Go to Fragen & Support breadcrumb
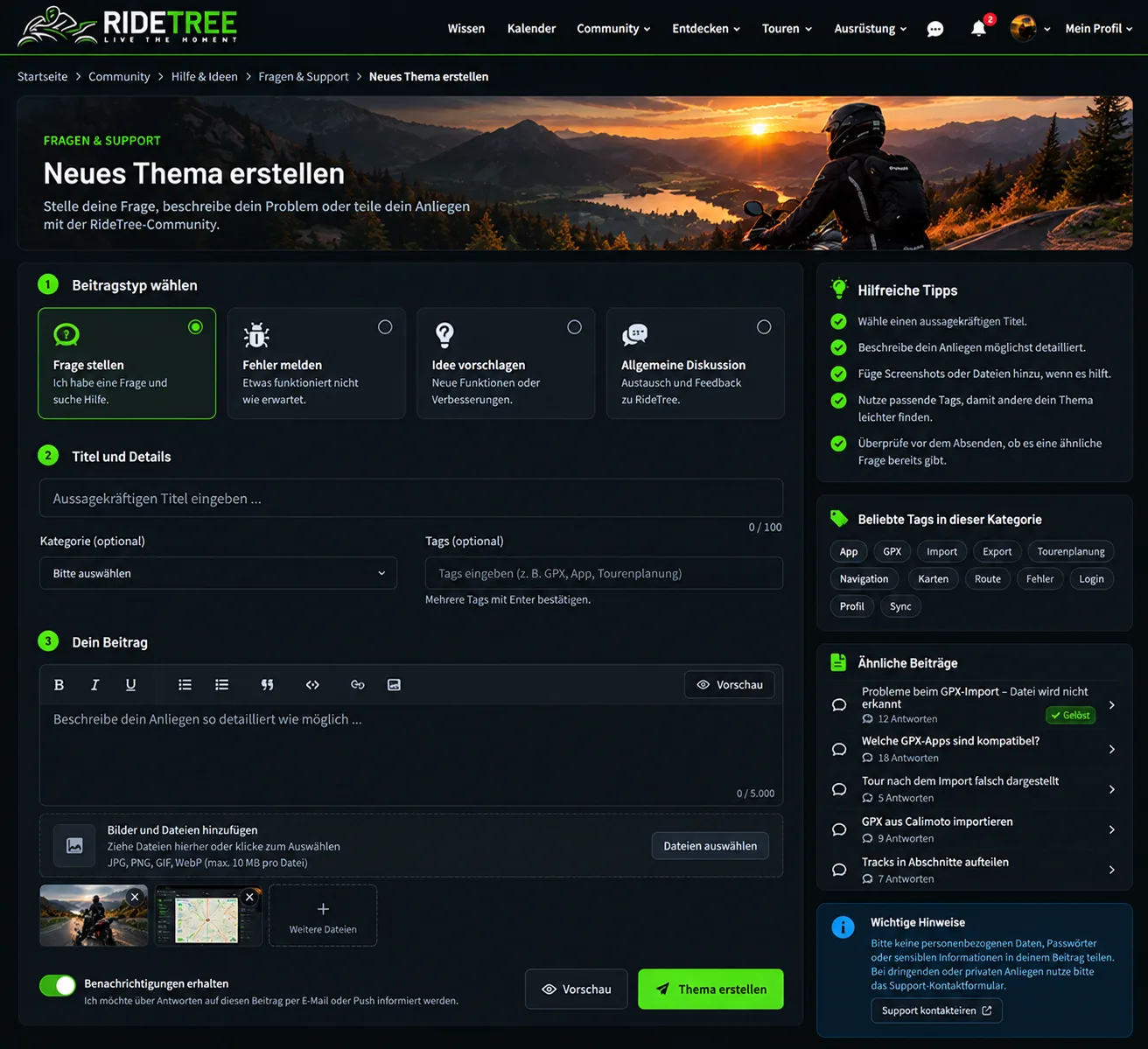 304,77
